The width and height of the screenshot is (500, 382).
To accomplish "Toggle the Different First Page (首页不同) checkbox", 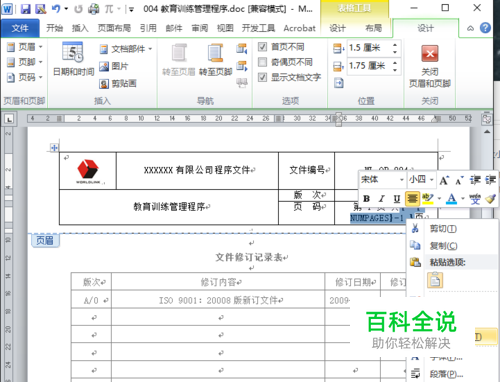I will point(263,47).
